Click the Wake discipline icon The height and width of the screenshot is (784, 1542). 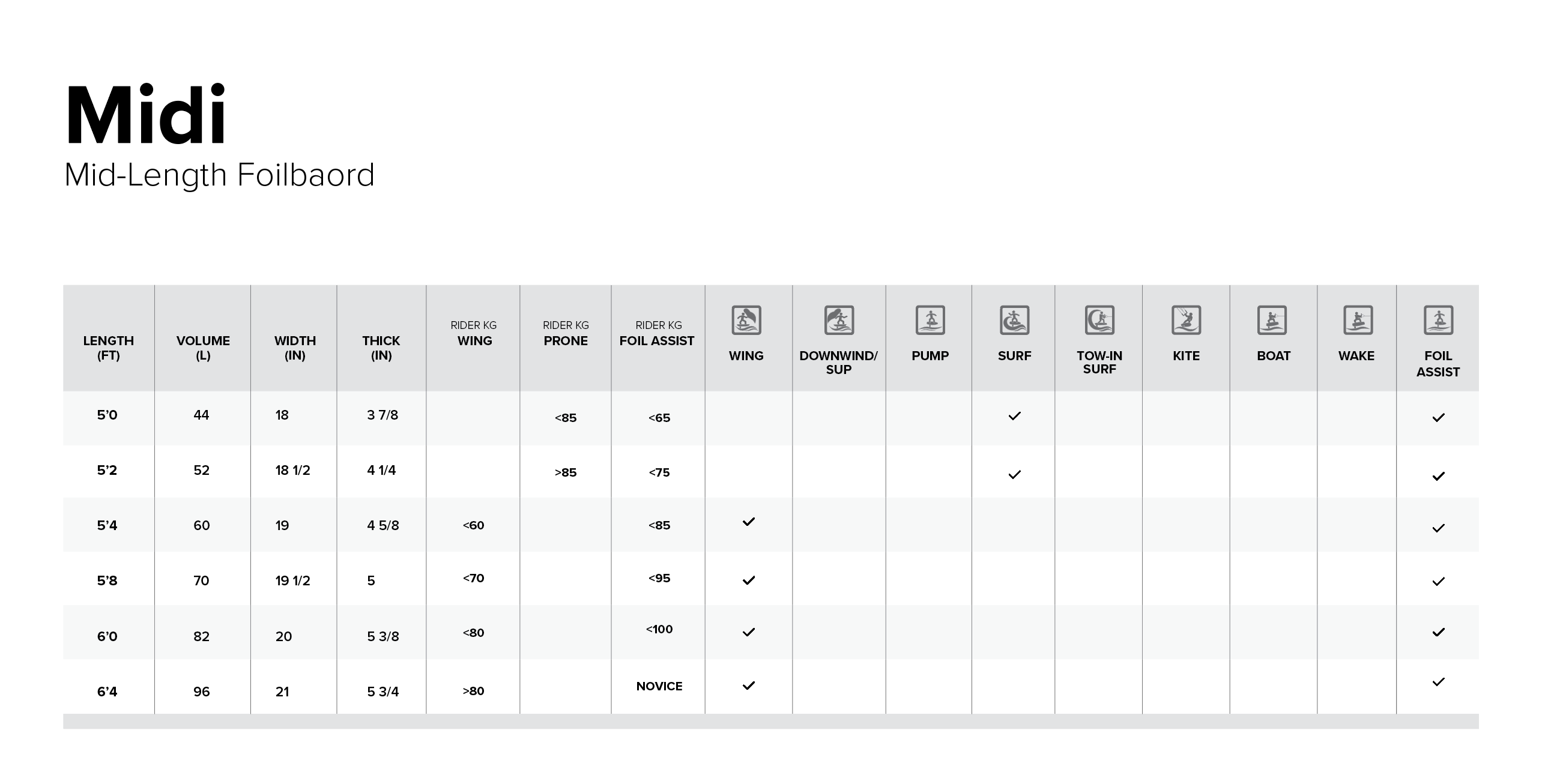pyautogui.click(x=1358, y=320)
